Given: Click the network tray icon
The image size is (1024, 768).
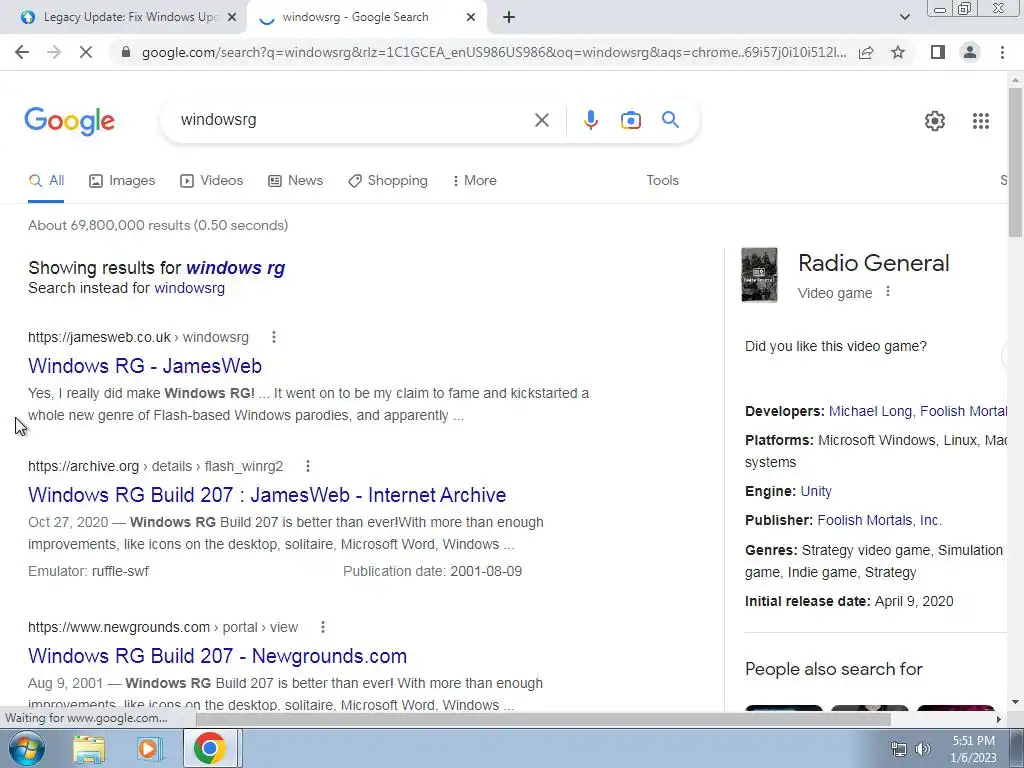Looking at the screenshot, I should [x=899, y=749].
